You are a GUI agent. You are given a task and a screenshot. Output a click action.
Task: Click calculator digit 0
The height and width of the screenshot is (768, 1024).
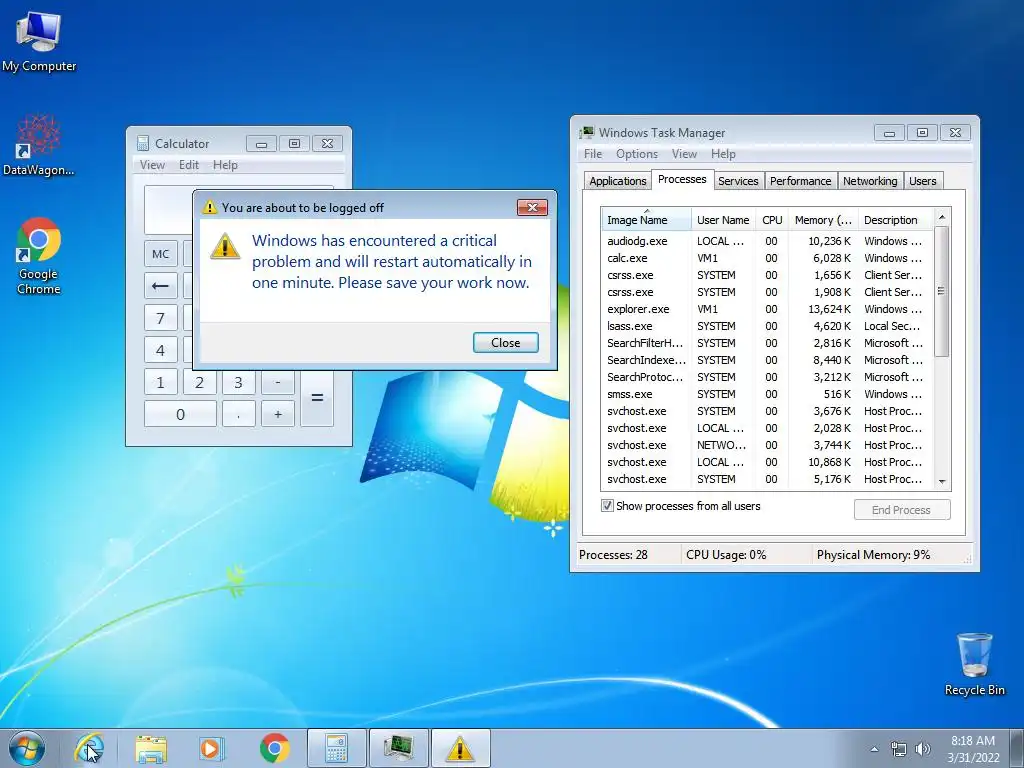[x=180, y=414]
